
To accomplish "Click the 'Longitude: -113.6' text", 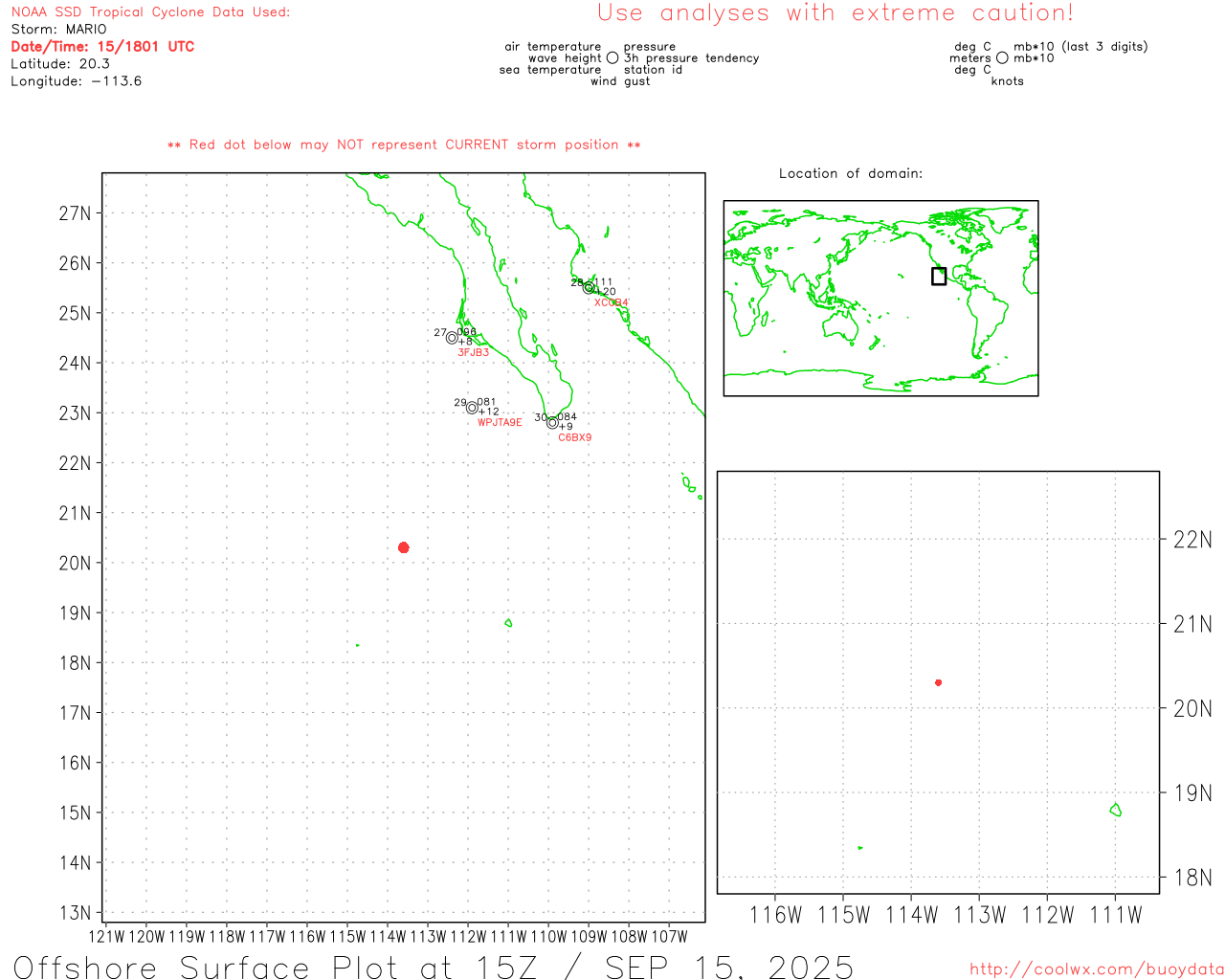I will [77, 80].
